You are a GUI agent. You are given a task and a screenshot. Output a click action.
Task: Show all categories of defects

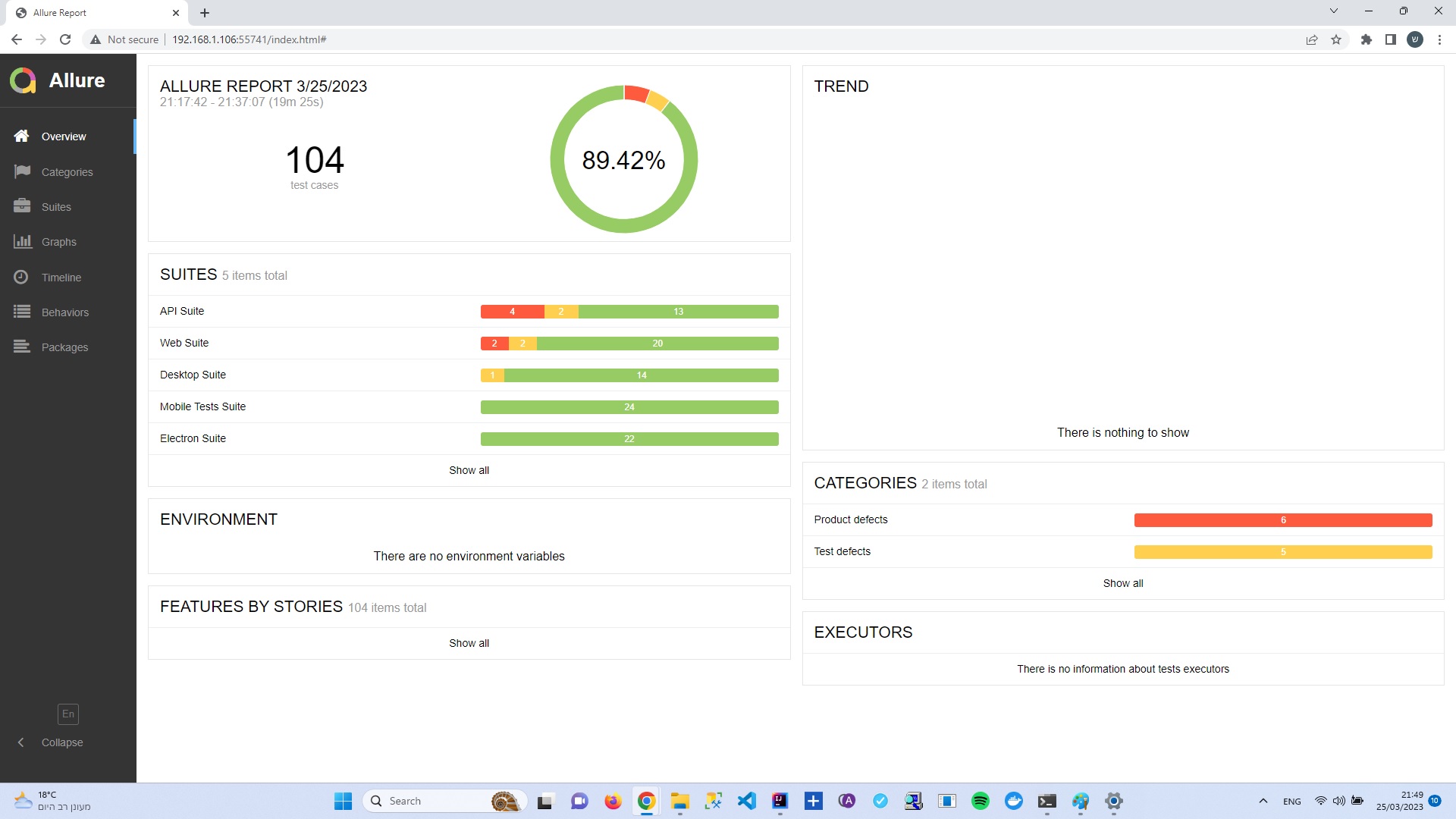click(x=1122, y=583)
